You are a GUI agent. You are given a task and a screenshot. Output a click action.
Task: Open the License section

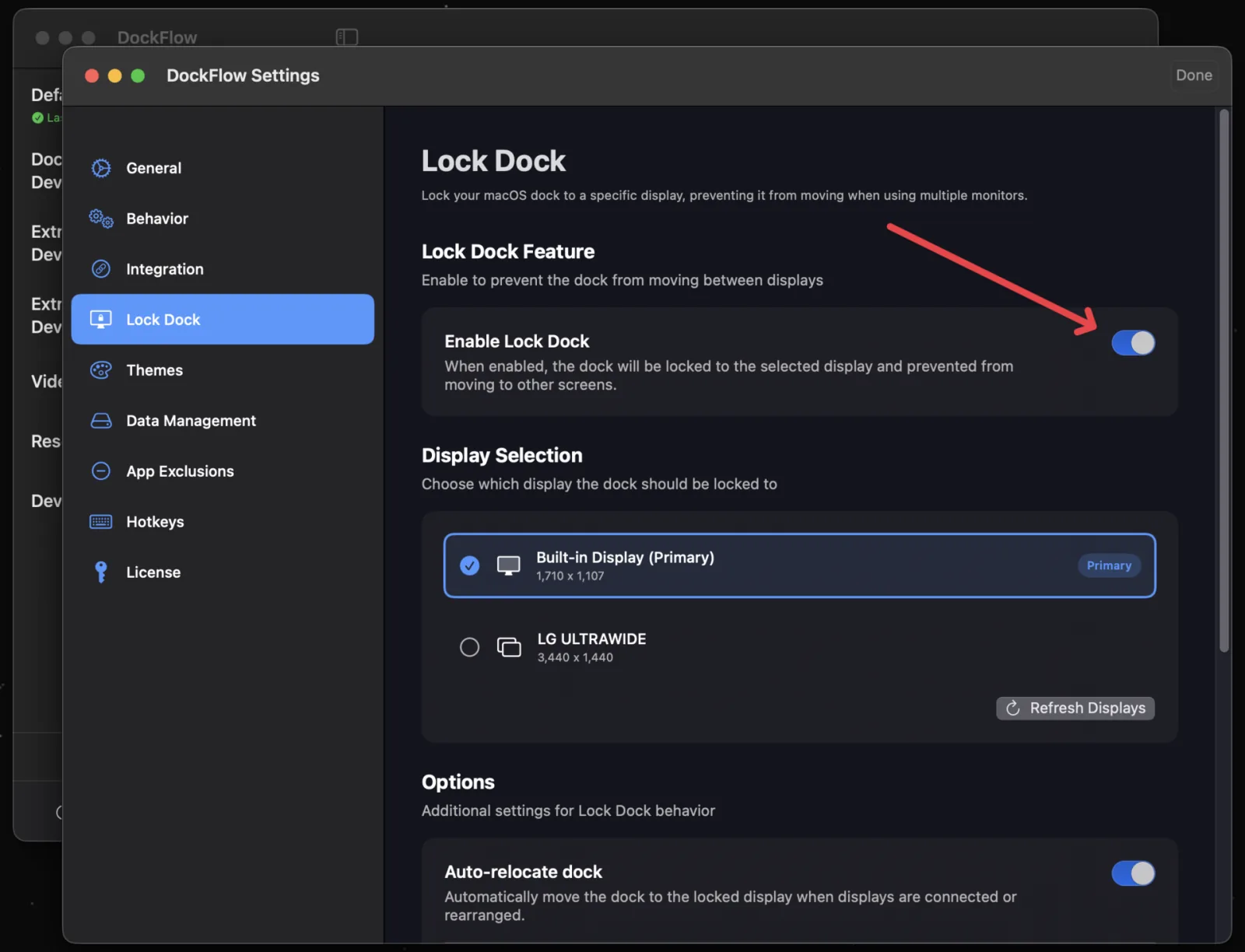click(223, 572)
